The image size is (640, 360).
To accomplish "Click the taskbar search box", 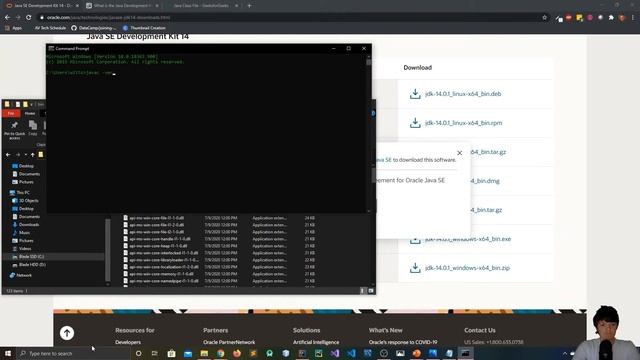I will point(73,353).
